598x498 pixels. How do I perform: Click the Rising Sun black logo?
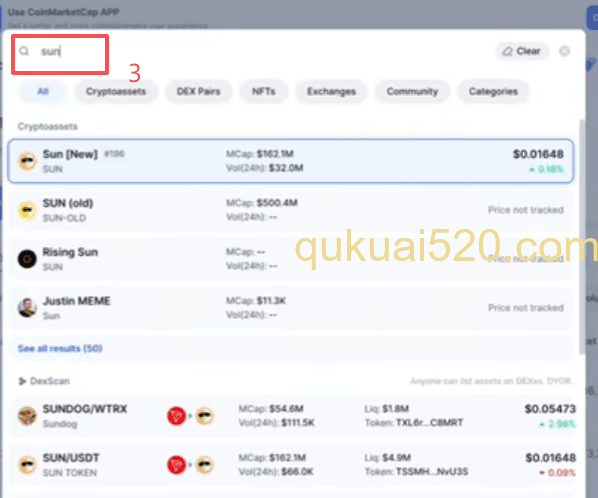[27, 259]
